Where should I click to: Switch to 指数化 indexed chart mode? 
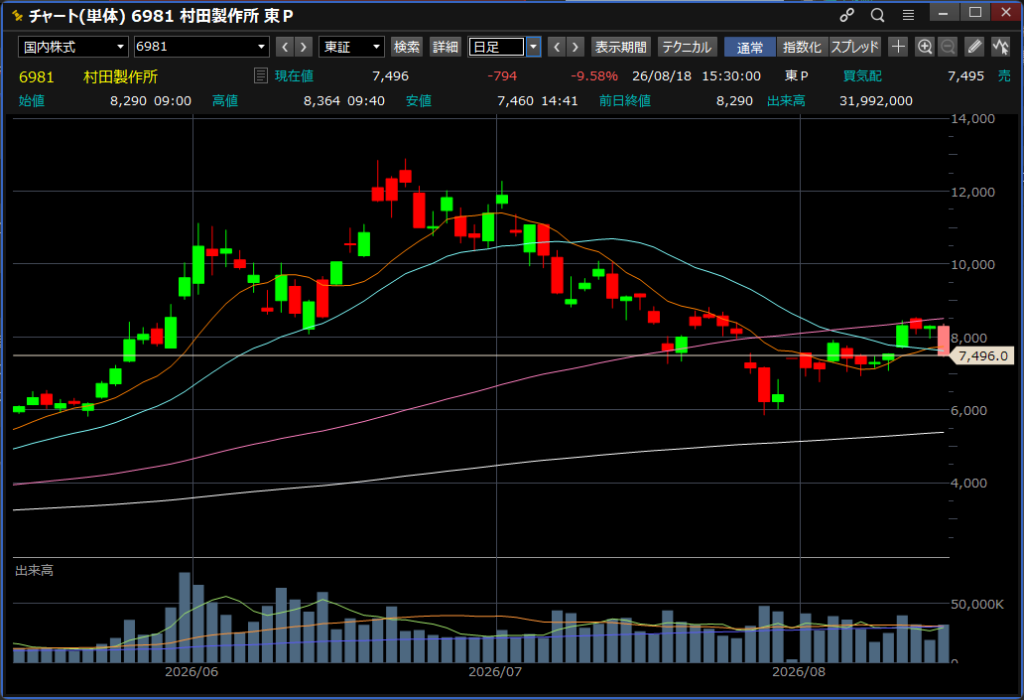(802, 47)
